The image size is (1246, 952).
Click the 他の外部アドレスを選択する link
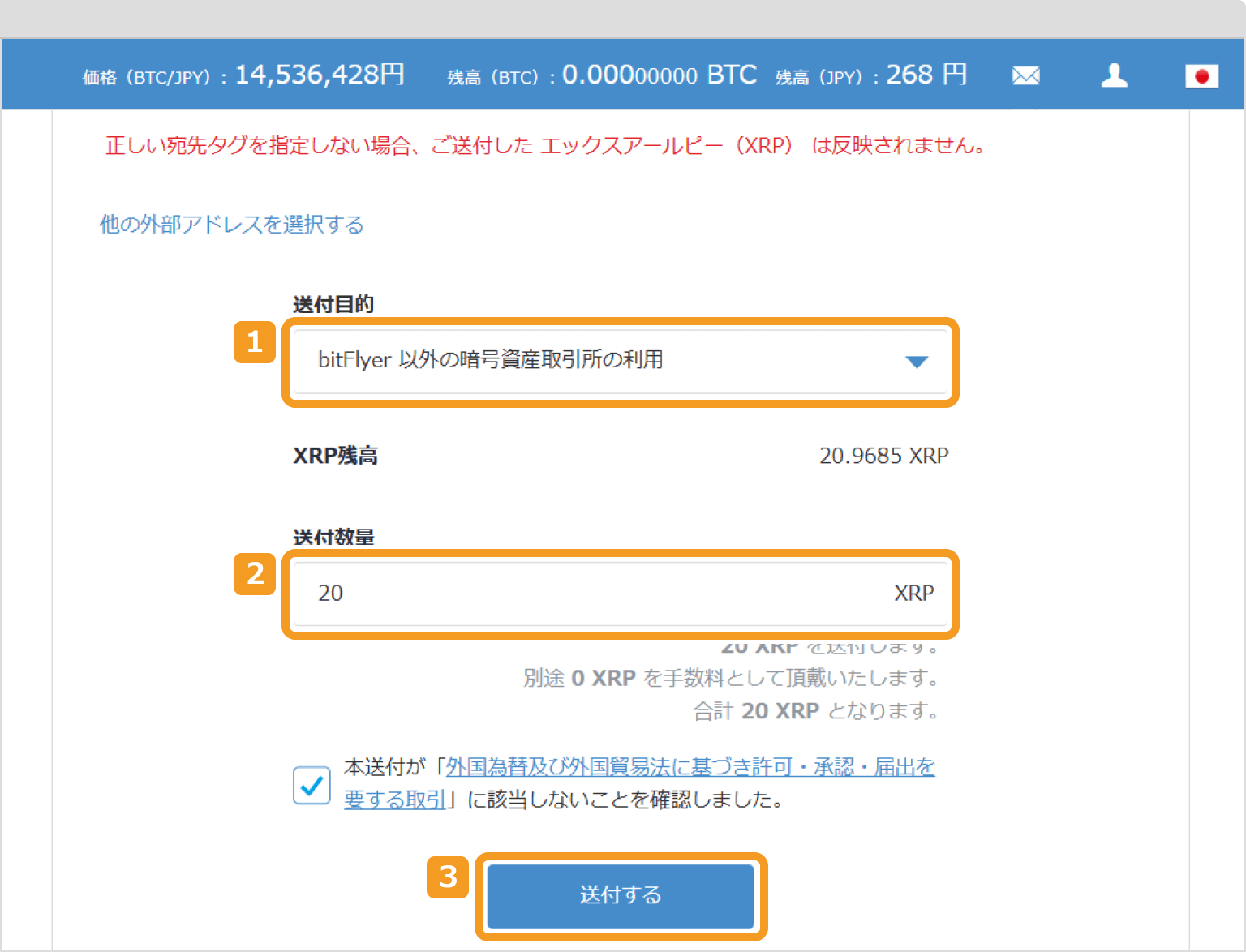pos(230,225)
